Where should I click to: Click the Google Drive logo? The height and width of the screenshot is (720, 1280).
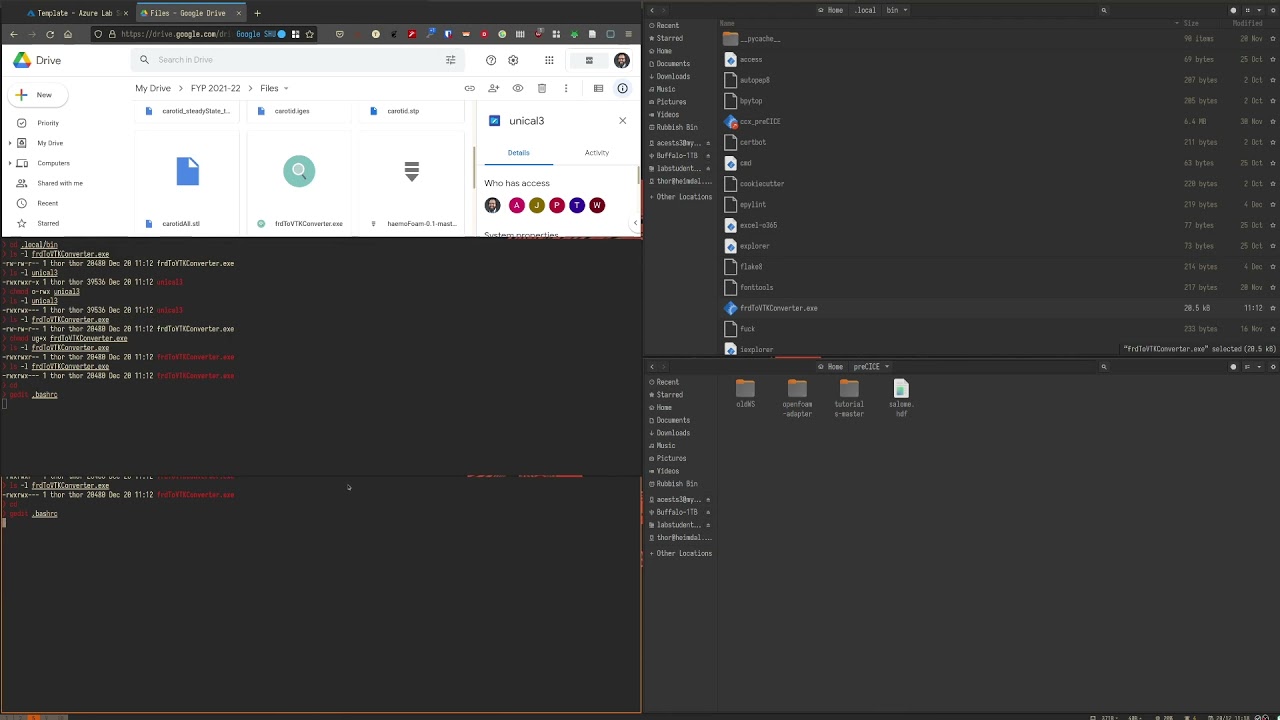click(37, 60)
